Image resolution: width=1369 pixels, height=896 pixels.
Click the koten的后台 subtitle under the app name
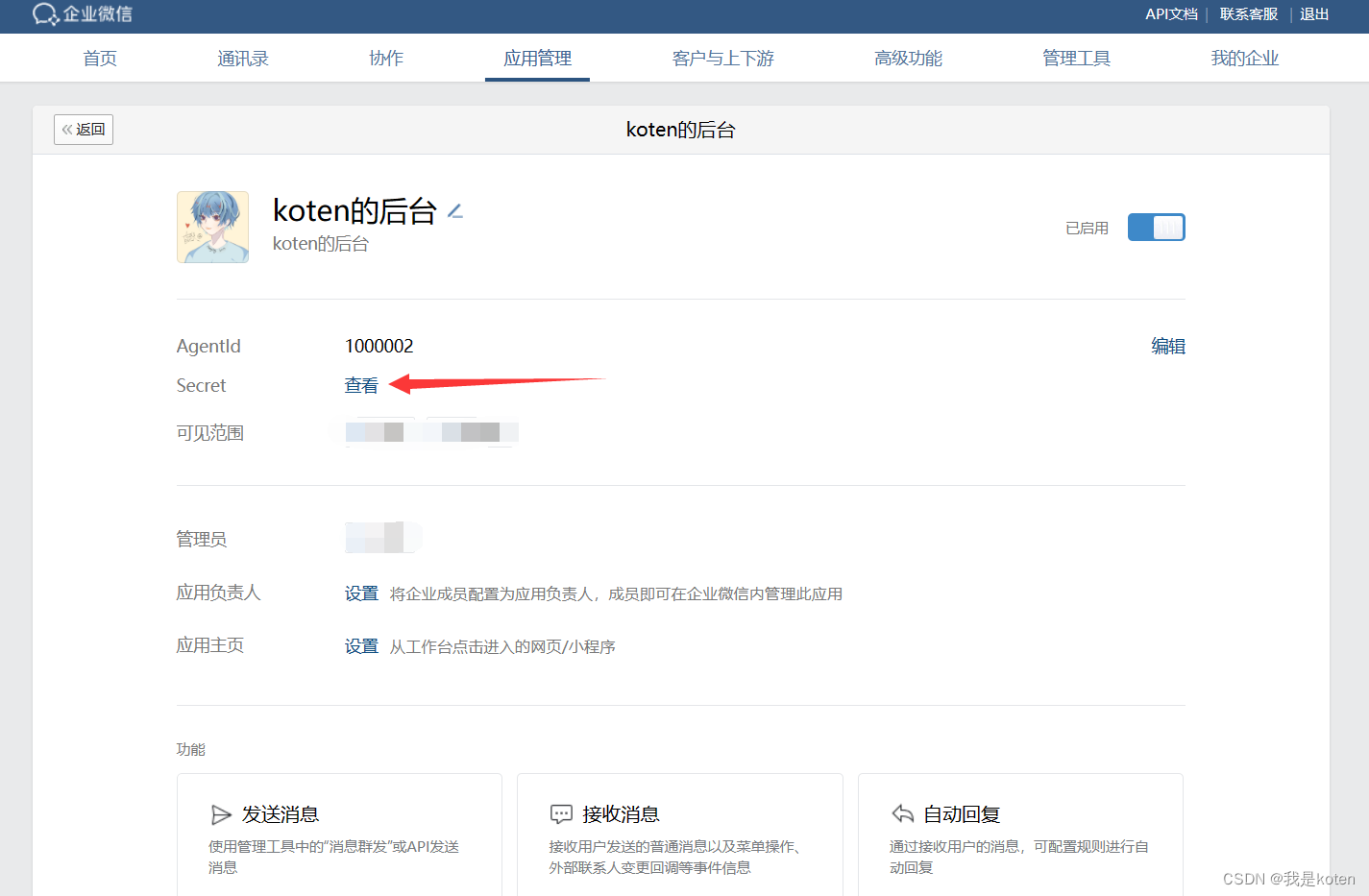point(321,244)
